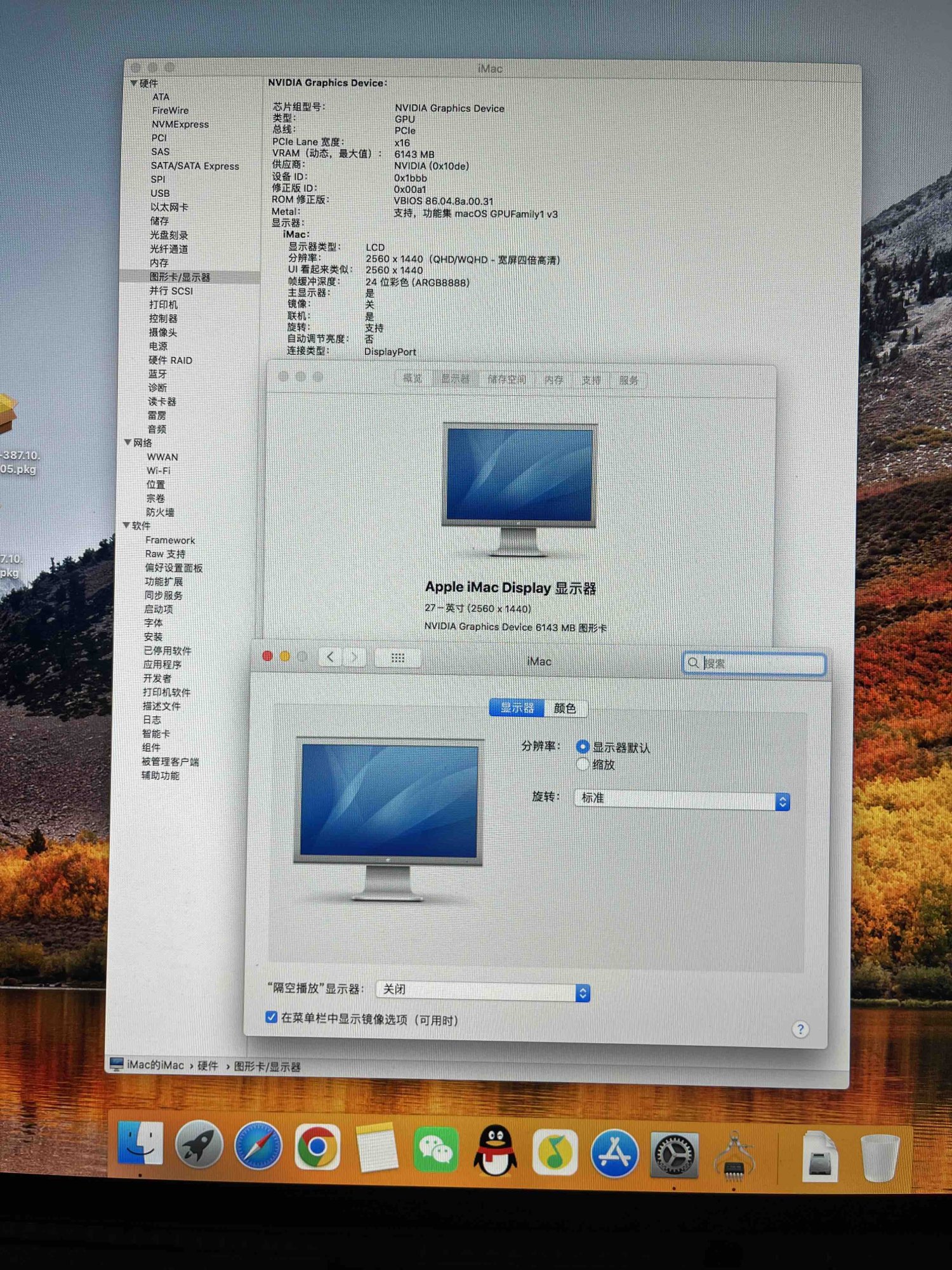Open System Preferences gear in Dock
The image size is (952, 1270).
(x=674, y=1154)
